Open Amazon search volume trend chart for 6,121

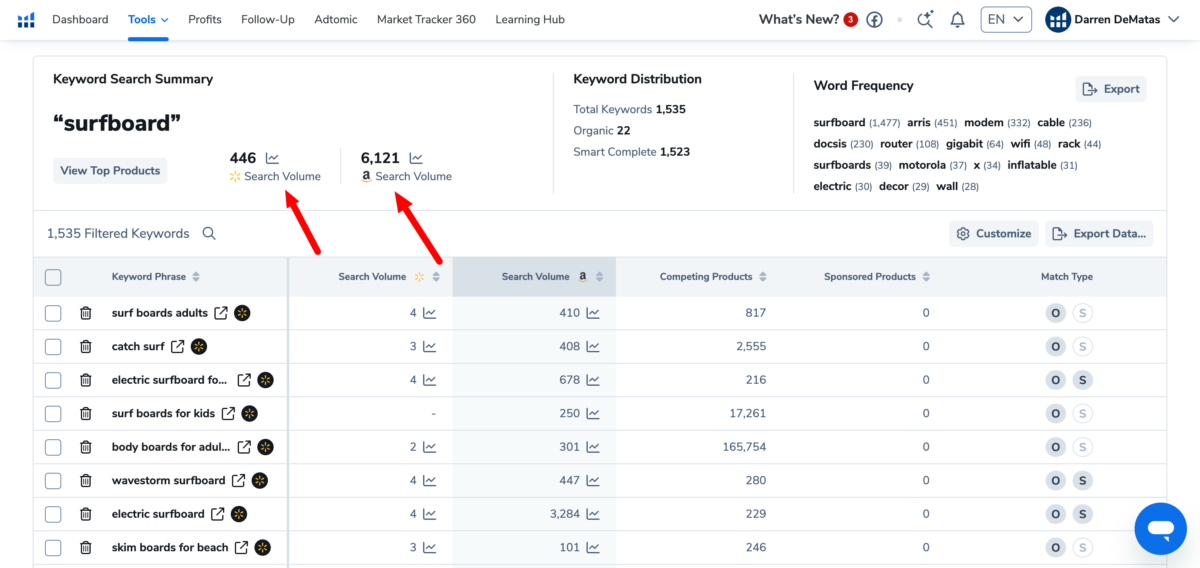pos(416,158)
